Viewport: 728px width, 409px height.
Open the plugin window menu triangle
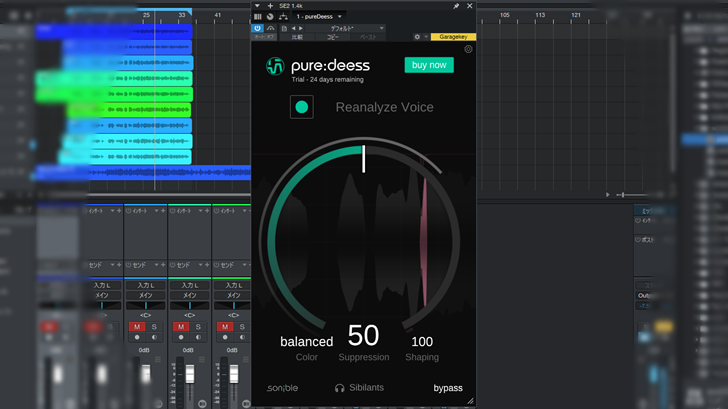[257, 6]
